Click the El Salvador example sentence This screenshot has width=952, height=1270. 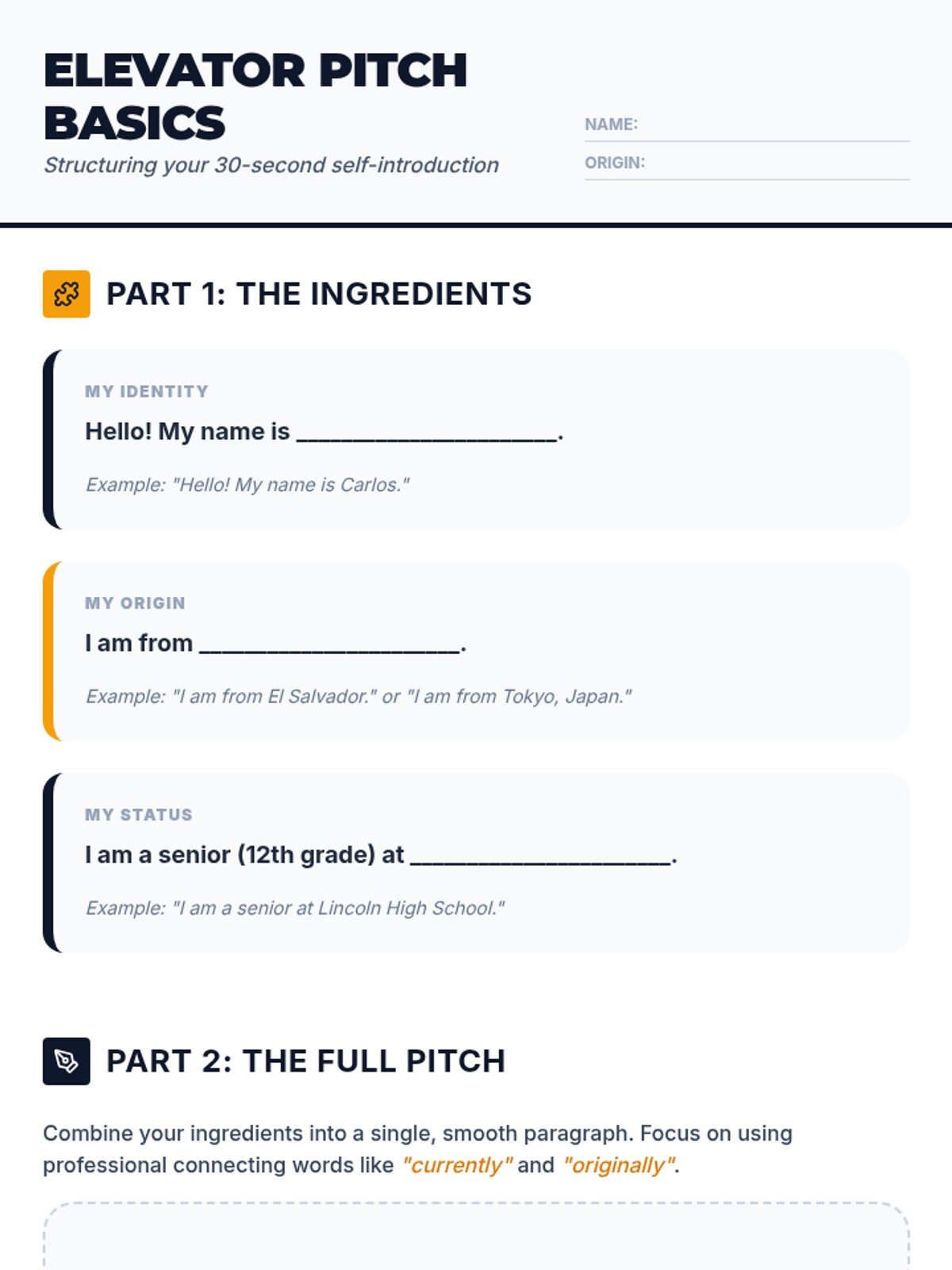pos(359,697)
